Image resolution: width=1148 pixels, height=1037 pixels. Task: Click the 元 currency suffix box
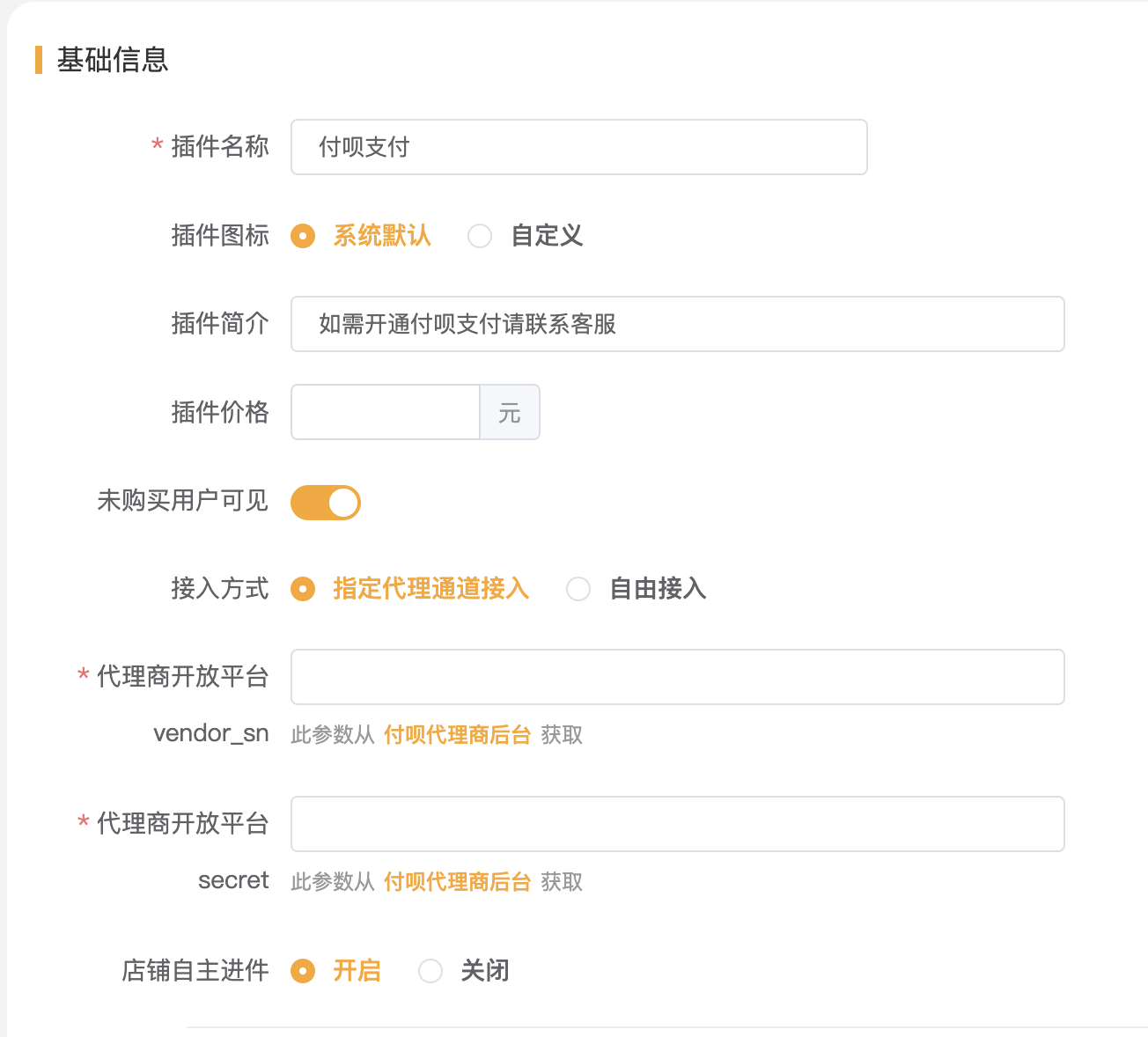tap(510, 412)
